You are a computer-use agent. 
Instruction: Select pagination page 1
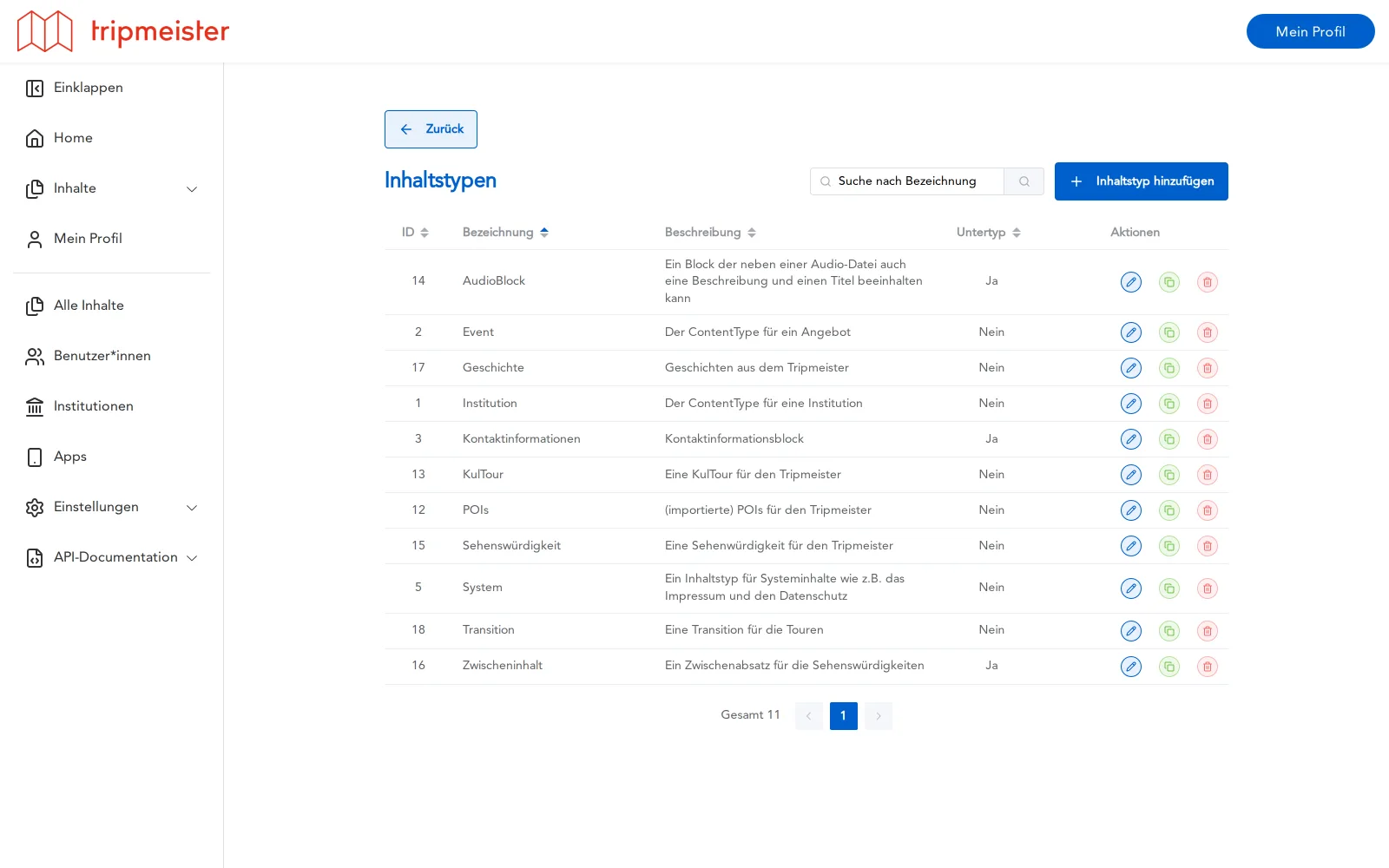coord(843,716)
